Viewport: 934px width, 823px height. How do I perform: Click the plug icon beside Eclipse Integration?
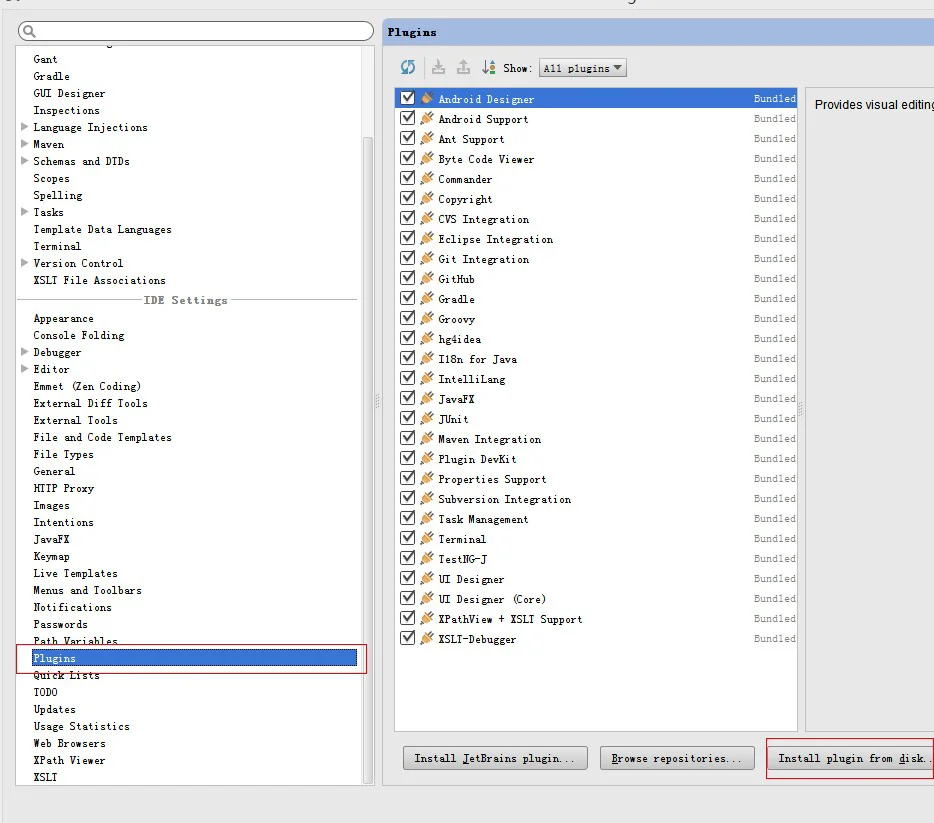pos(427,239)
